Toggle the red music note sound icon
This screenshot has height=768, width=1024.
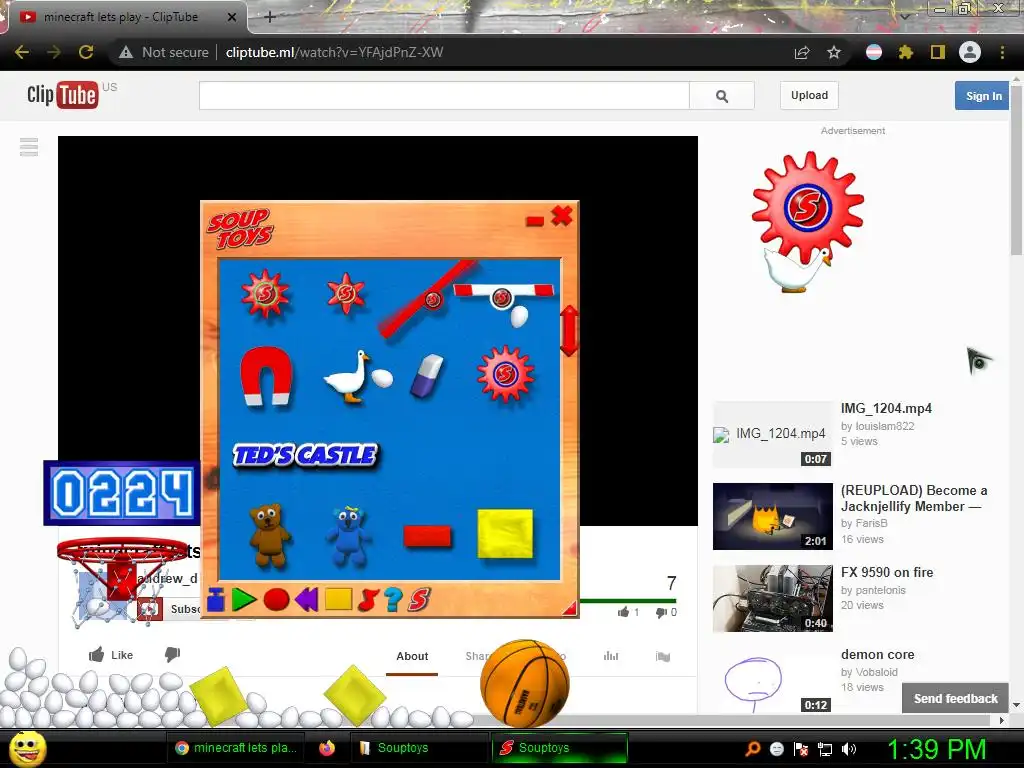click(x=368, y=600)
